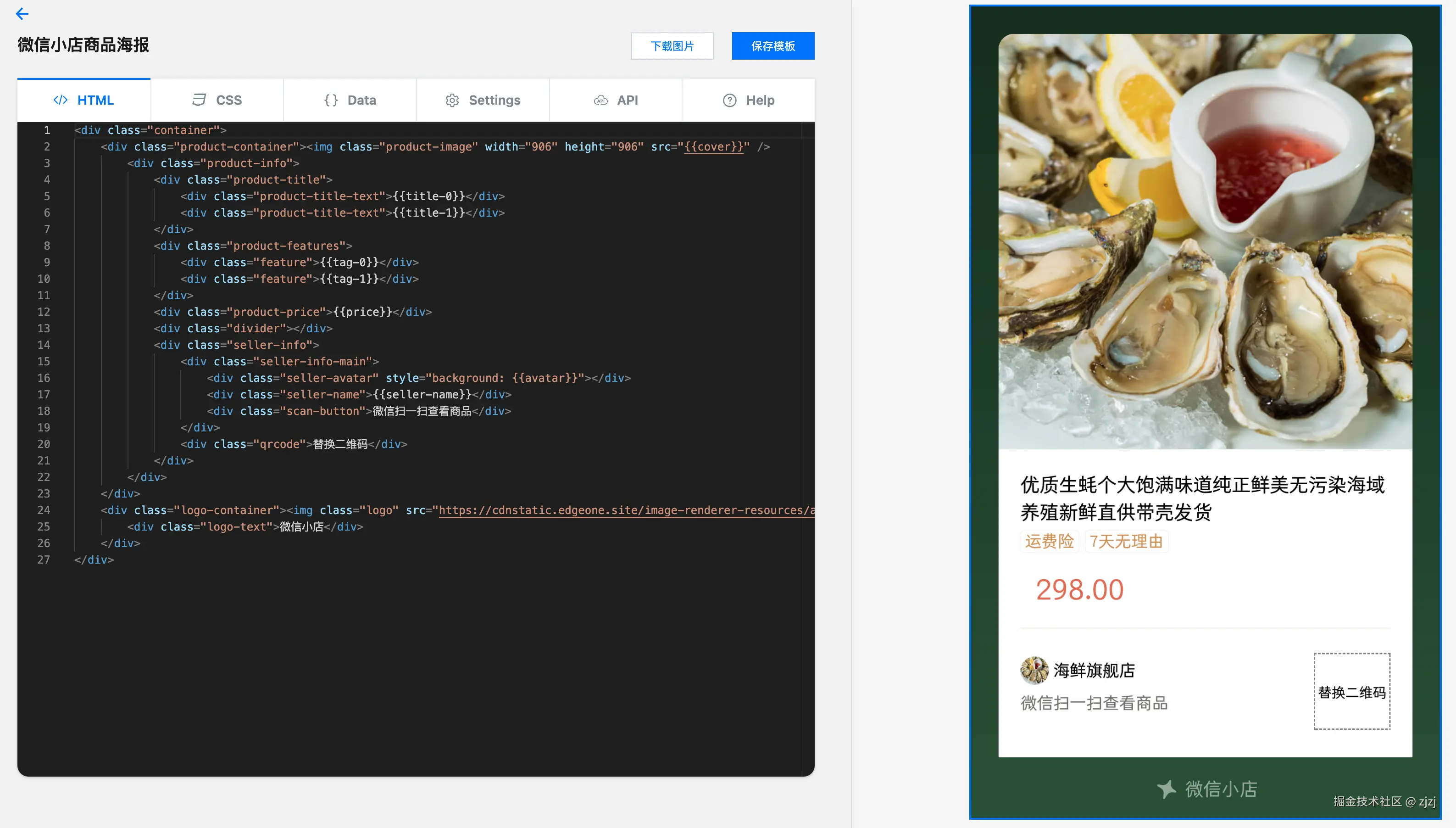The image size is (1456, 828).
Task: Click the {{cover}} link in line 2
Action: (713, 147)
